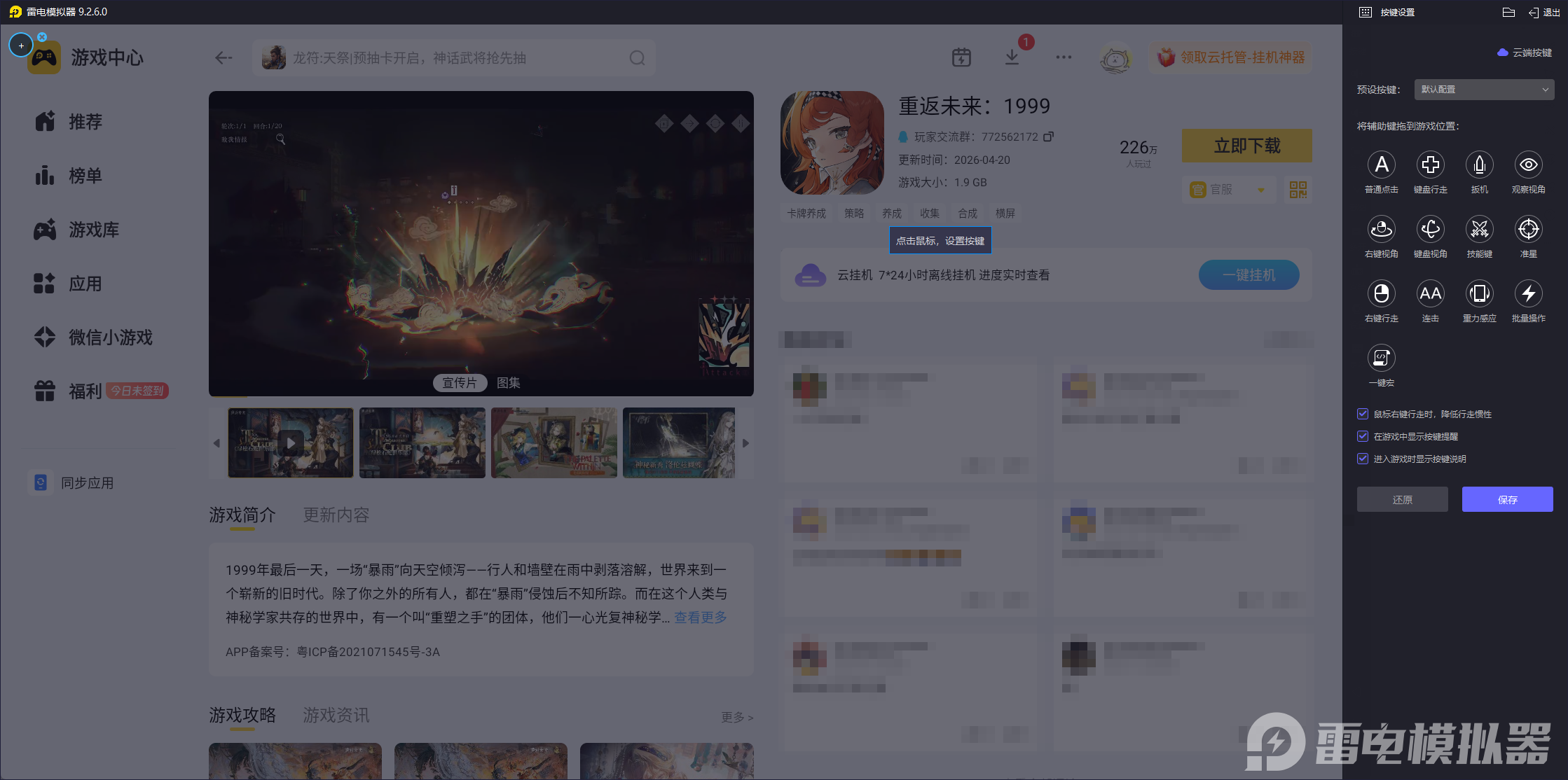This screenshot has height=780, width=1568.
Task: Click the 立即下载 download button
Action: click(1246, 146)
